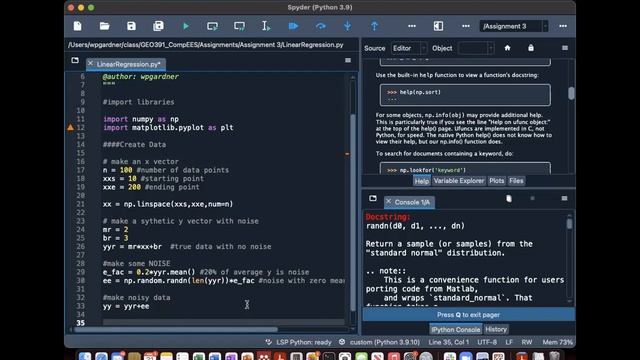Click console clipboard icon
Screen dimensions: 640x360
point(509,198)
